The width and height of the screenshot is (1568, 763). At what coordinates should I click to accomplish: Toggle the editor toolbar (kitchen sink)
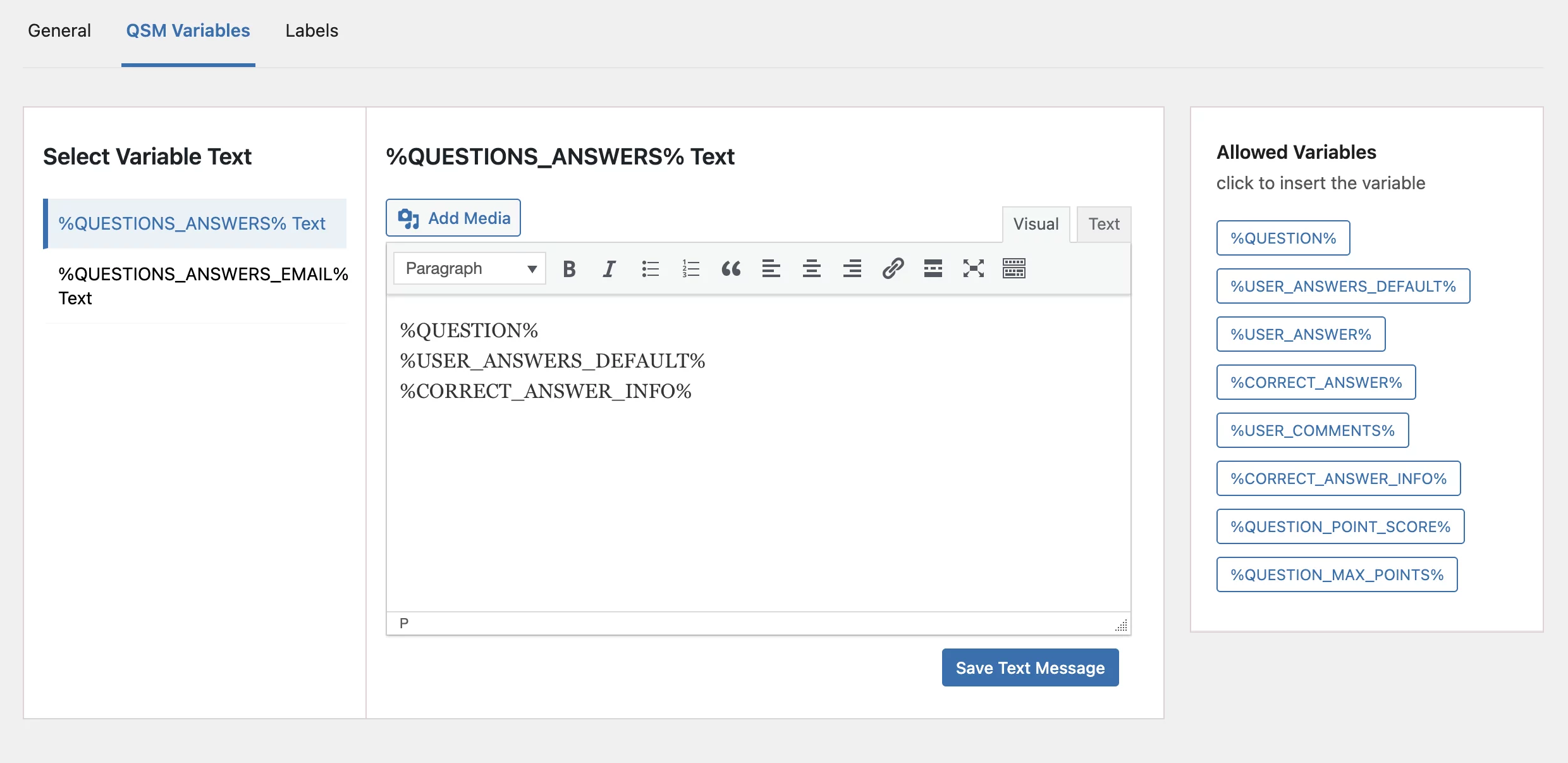[x=1014, y=269]
